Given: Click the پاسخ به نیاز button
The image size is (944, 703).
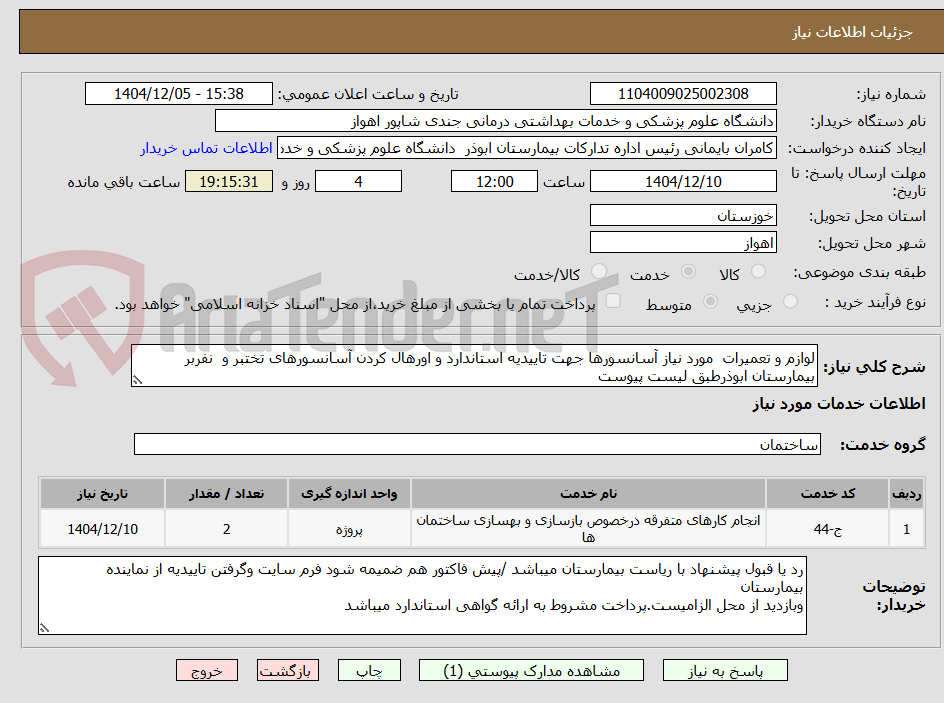Looking at the screenshot, I should tap(725, 670).
